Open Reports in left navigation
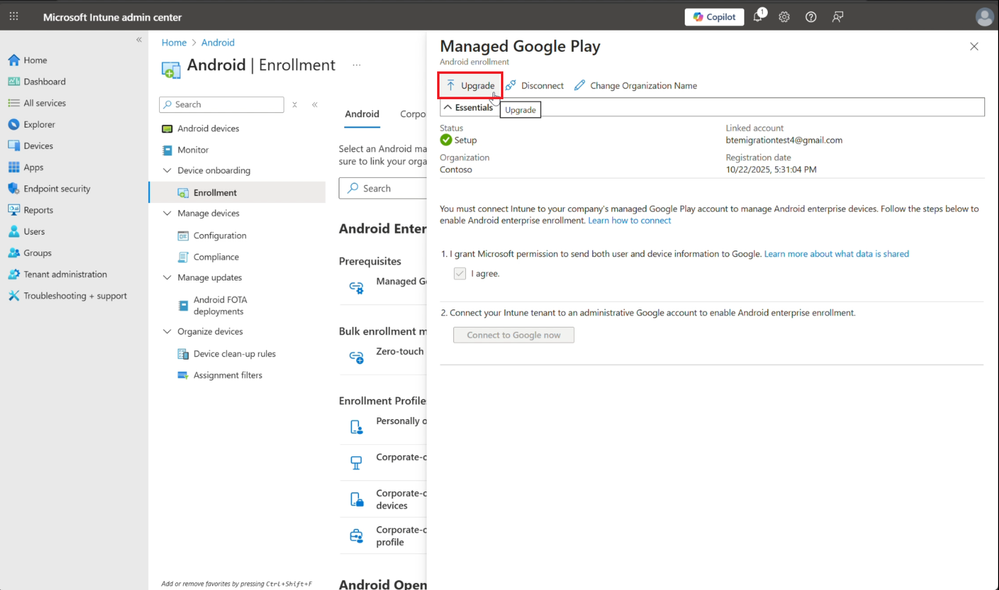 pyautogui.click(x=31, y=210)
